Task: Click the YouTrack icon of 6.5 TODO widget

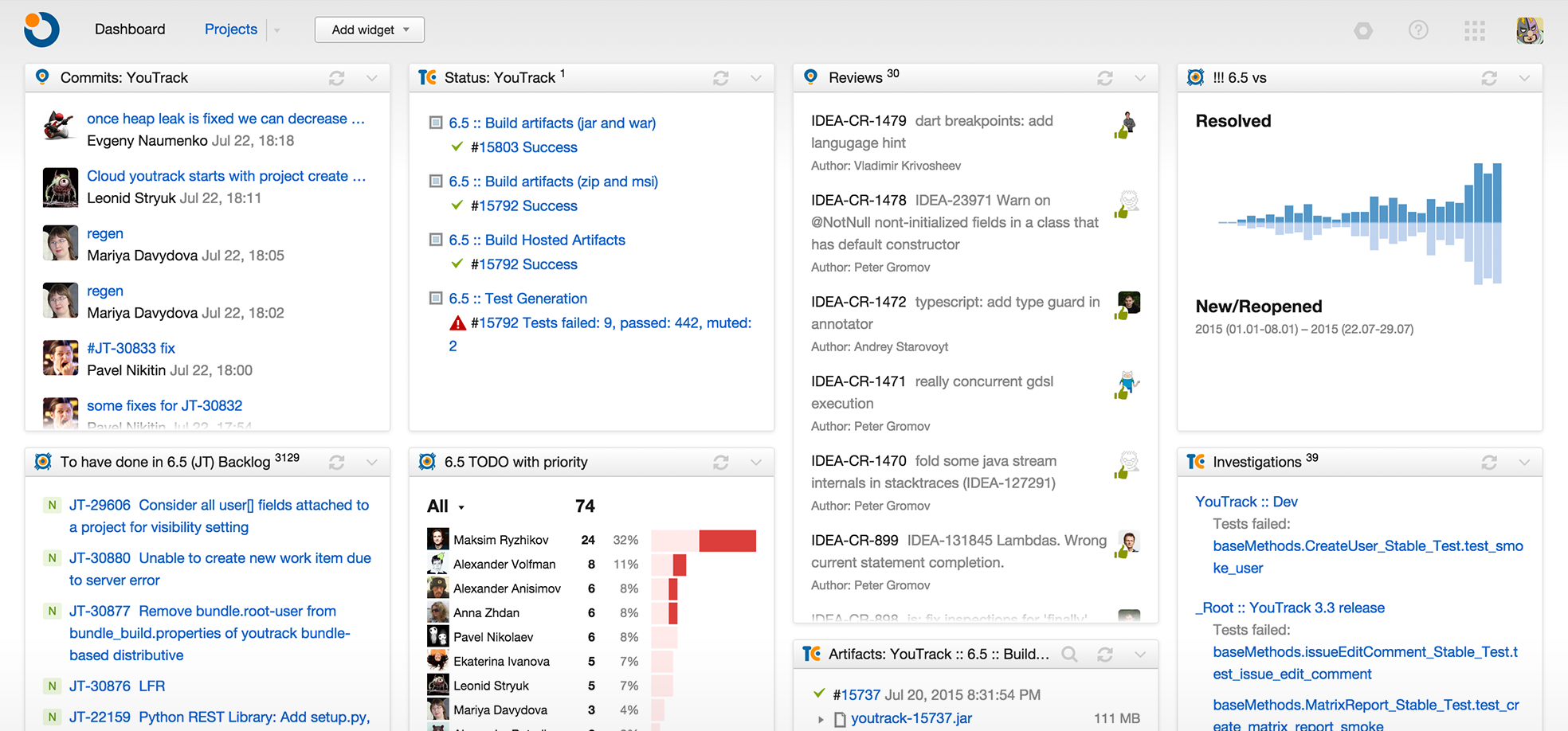Action: 428,462
